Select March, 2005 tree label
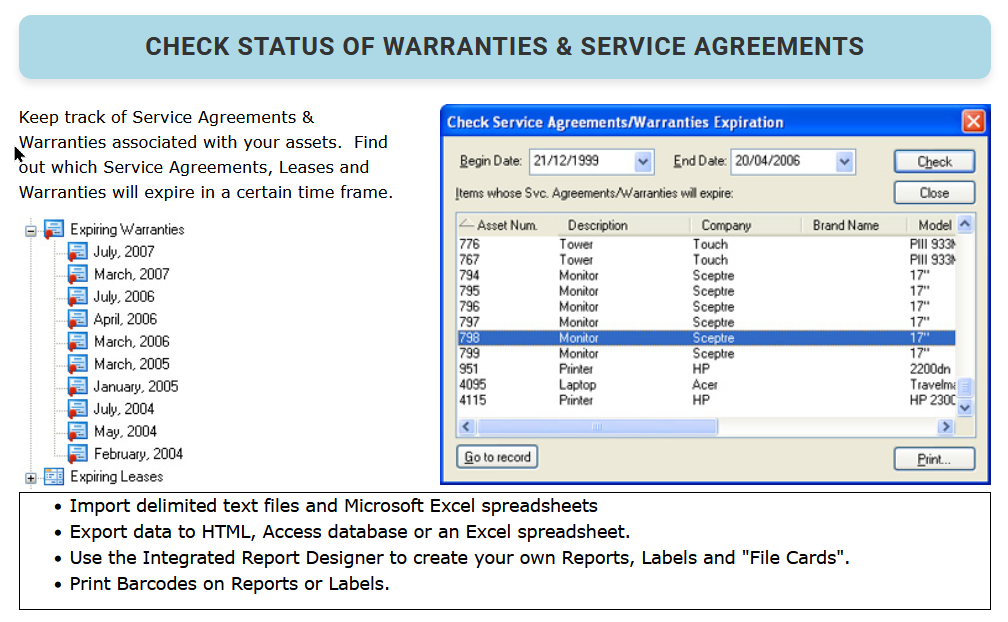 pyautogui.click(x=132, y=364)
